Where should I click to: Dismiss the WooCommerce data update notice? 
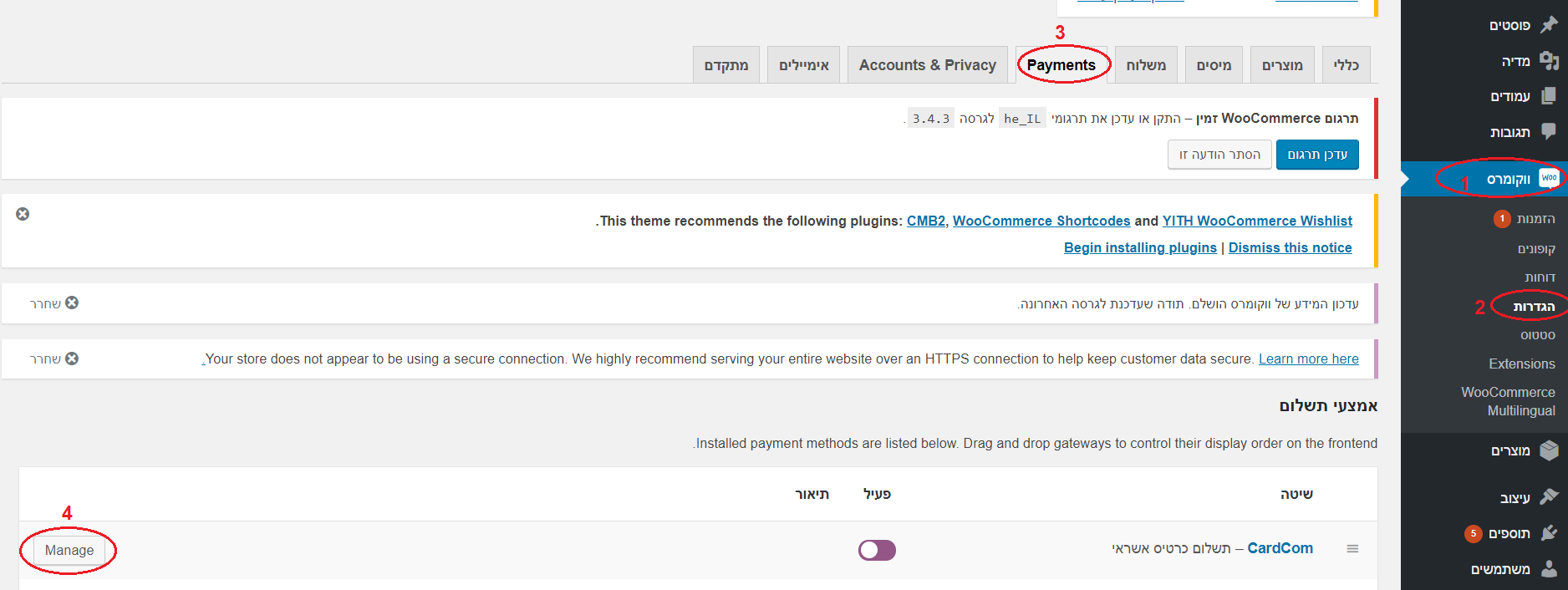(72, 303)
